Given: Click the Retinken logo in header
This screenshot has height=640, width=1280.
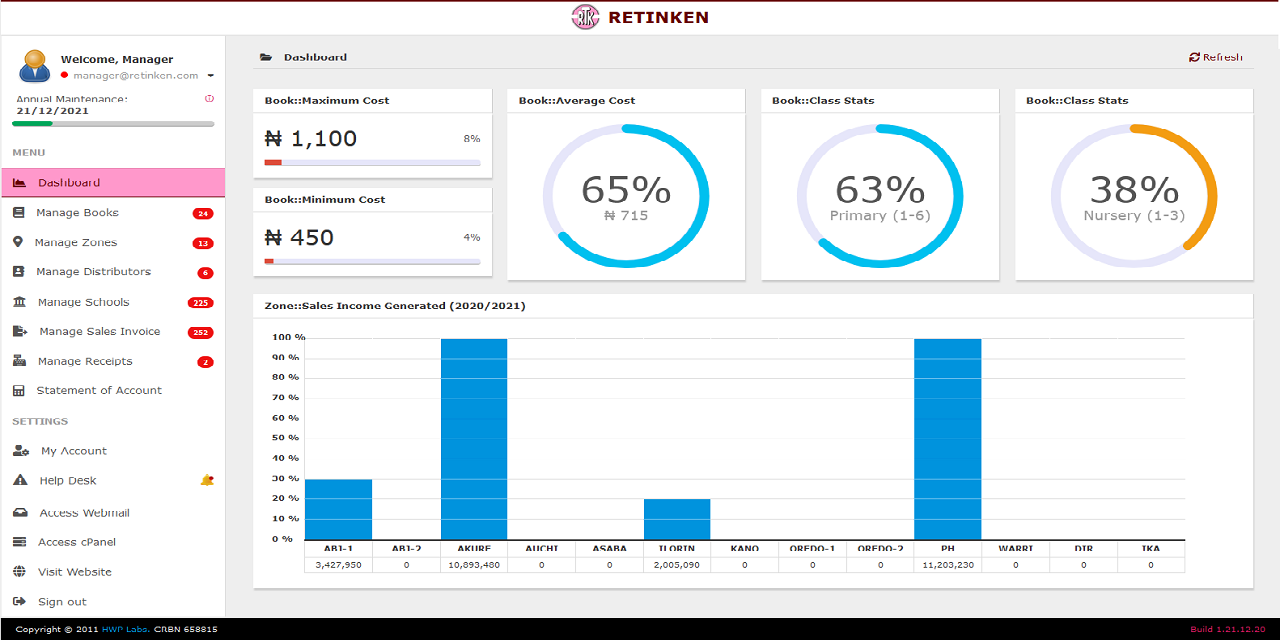Looking at the screenshot, I should 585,17.
